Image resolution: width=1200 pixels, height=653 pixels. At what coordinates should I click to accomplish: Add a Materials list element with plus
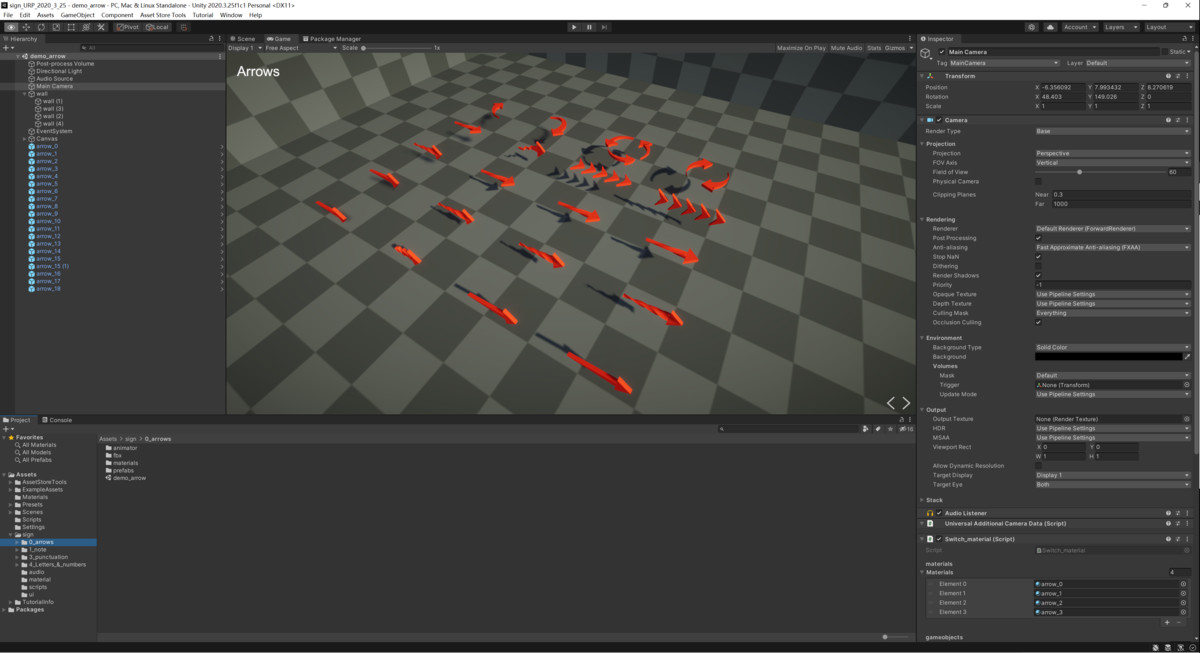pos(1167,622)
